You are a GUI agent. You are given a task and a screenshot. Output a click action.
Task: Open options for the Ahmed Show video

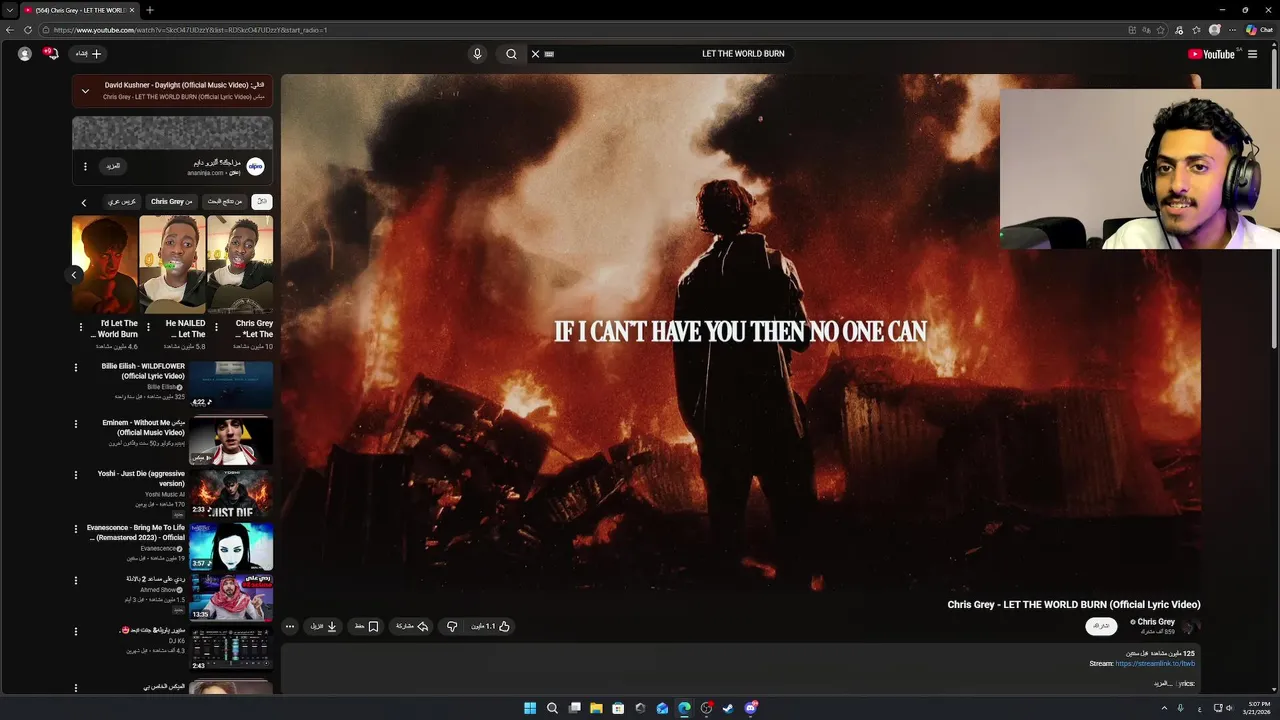pyautogui.click(x=76, y=580)
